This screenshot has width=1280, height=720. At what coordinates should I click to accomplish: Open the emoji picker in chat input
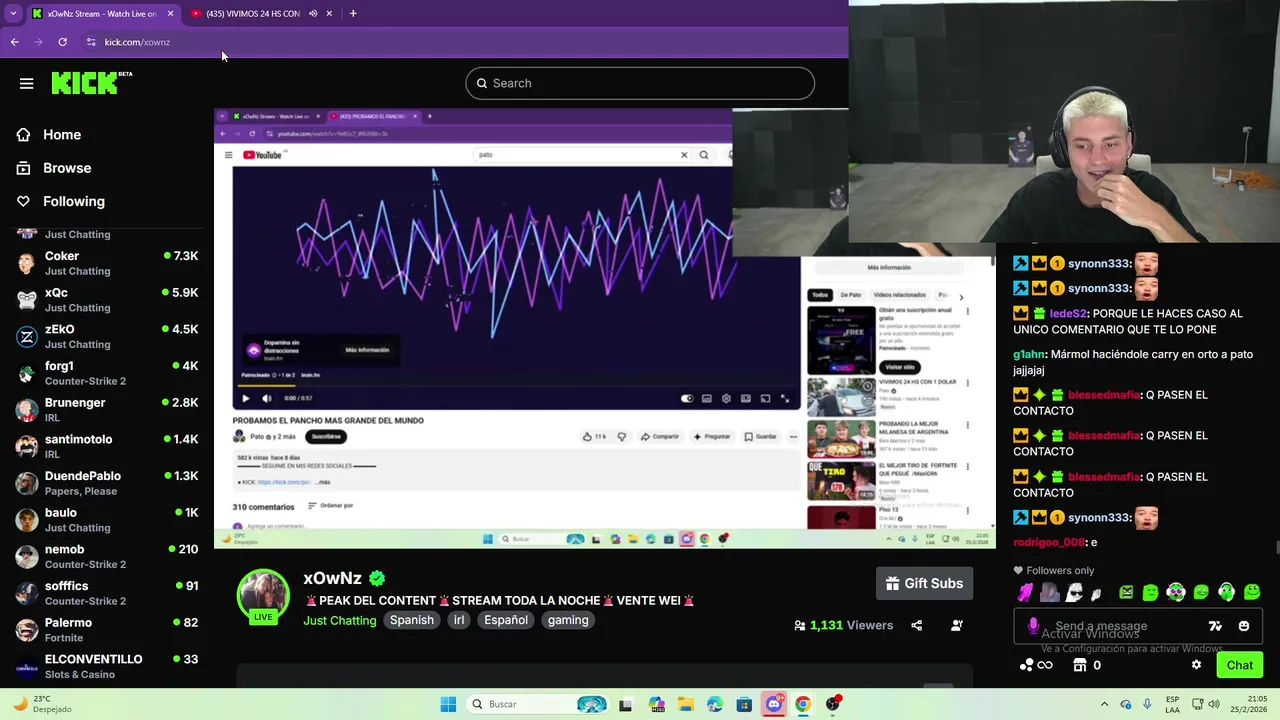[x=1244, y=626]
